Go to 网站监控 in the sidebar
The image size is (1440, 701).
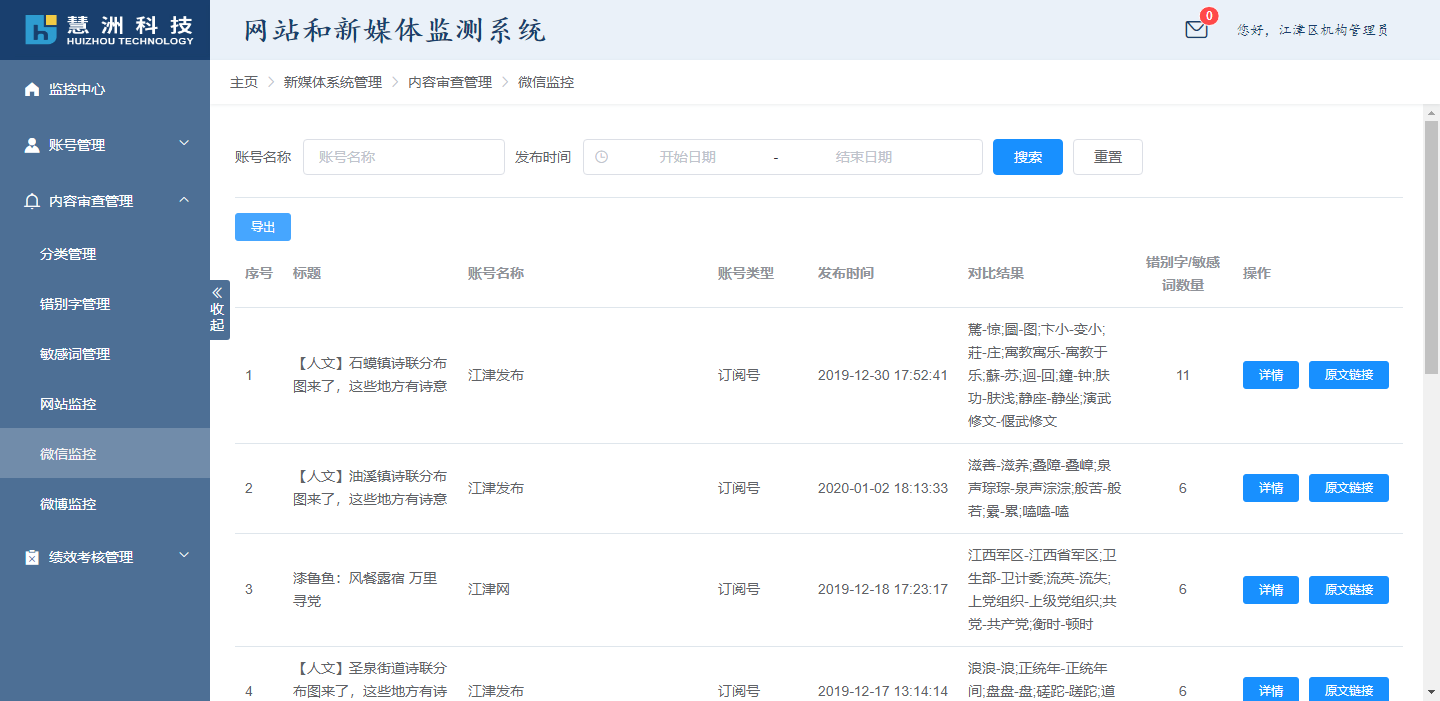click(68, 404)
